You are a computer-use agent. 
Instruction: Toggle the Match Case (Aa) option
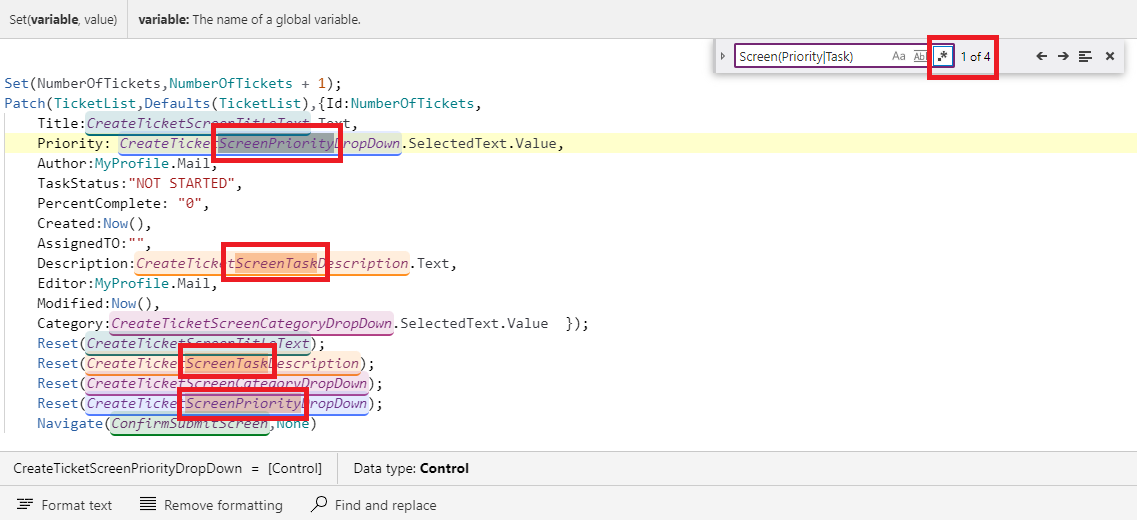click(x=898, y=56)
